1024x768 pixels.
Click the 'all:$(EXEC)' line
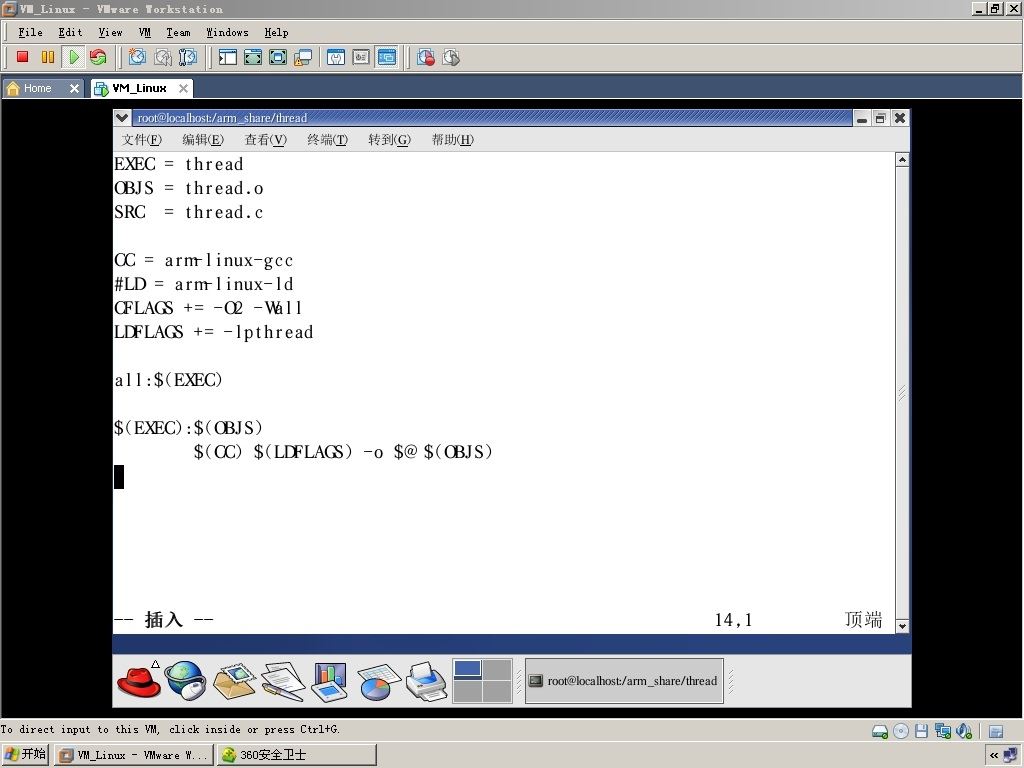tap(168, 379)
